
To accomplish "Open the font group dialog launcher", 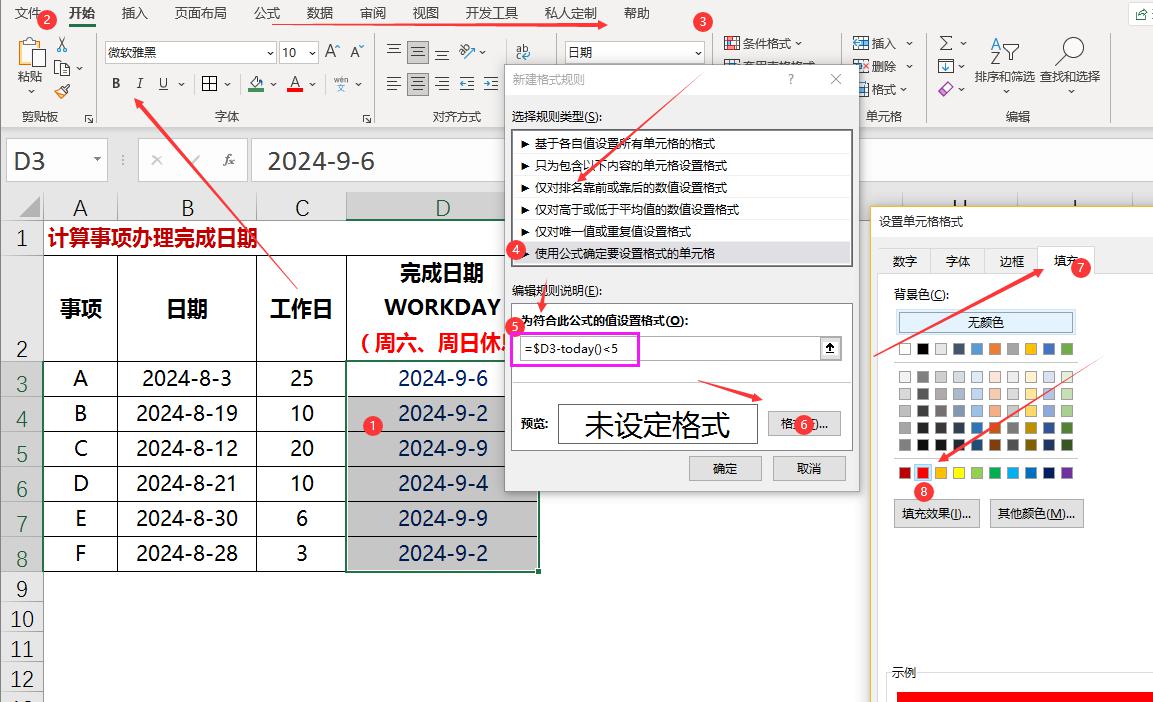I will click(x=366, y=118).
